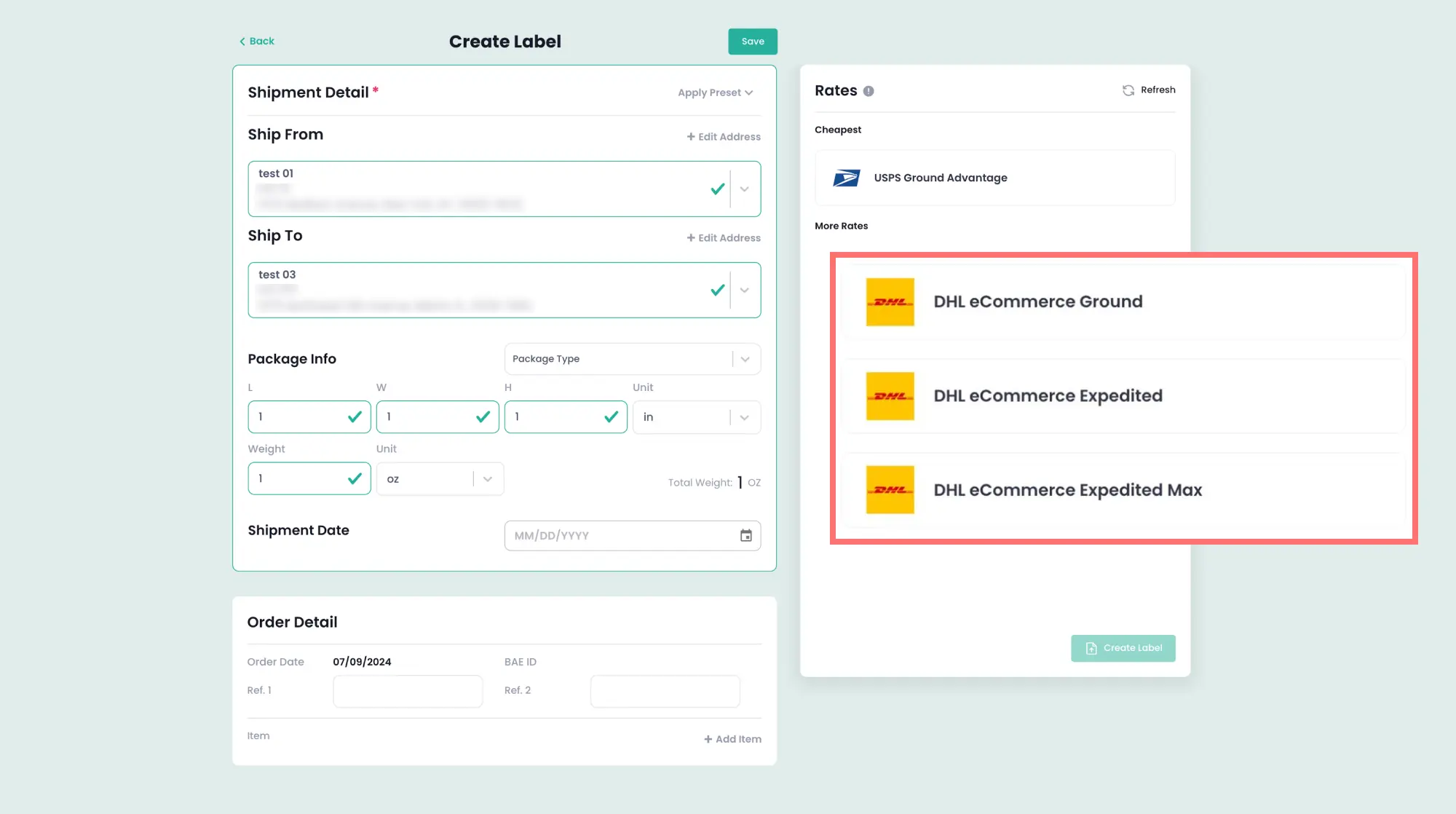Click the checkmark in the Weight field
1456x814 pixels.
(x=355, y=478)
